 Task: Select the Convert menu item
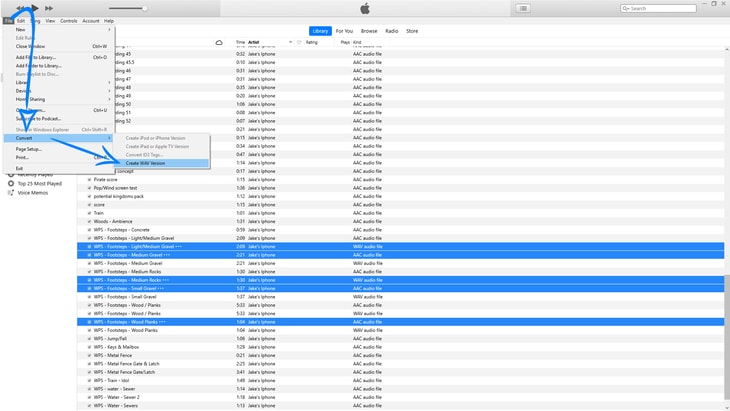(x=59, y=138)
